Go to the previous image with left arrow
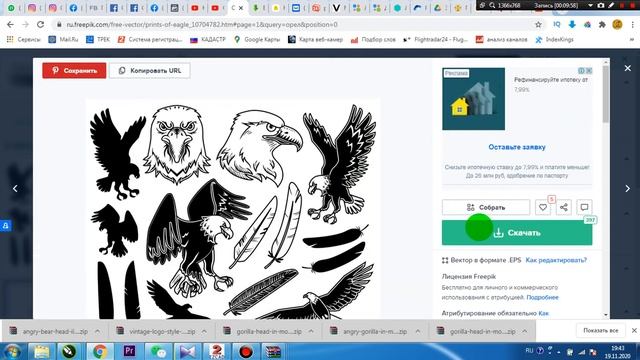640x360 pixels. coord(15,189)
